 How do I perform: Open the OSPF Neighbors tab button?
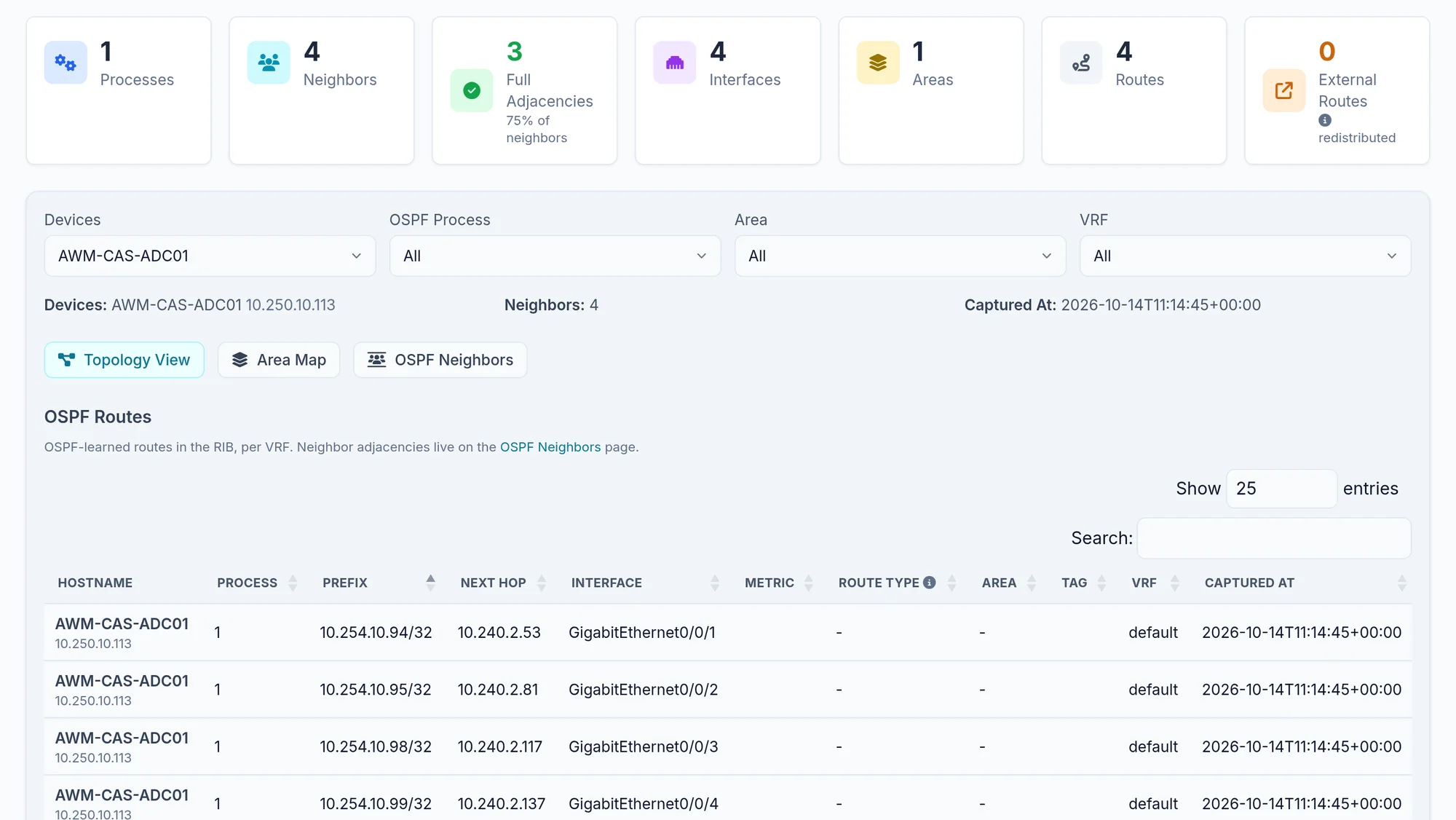[x=440, y=360]
